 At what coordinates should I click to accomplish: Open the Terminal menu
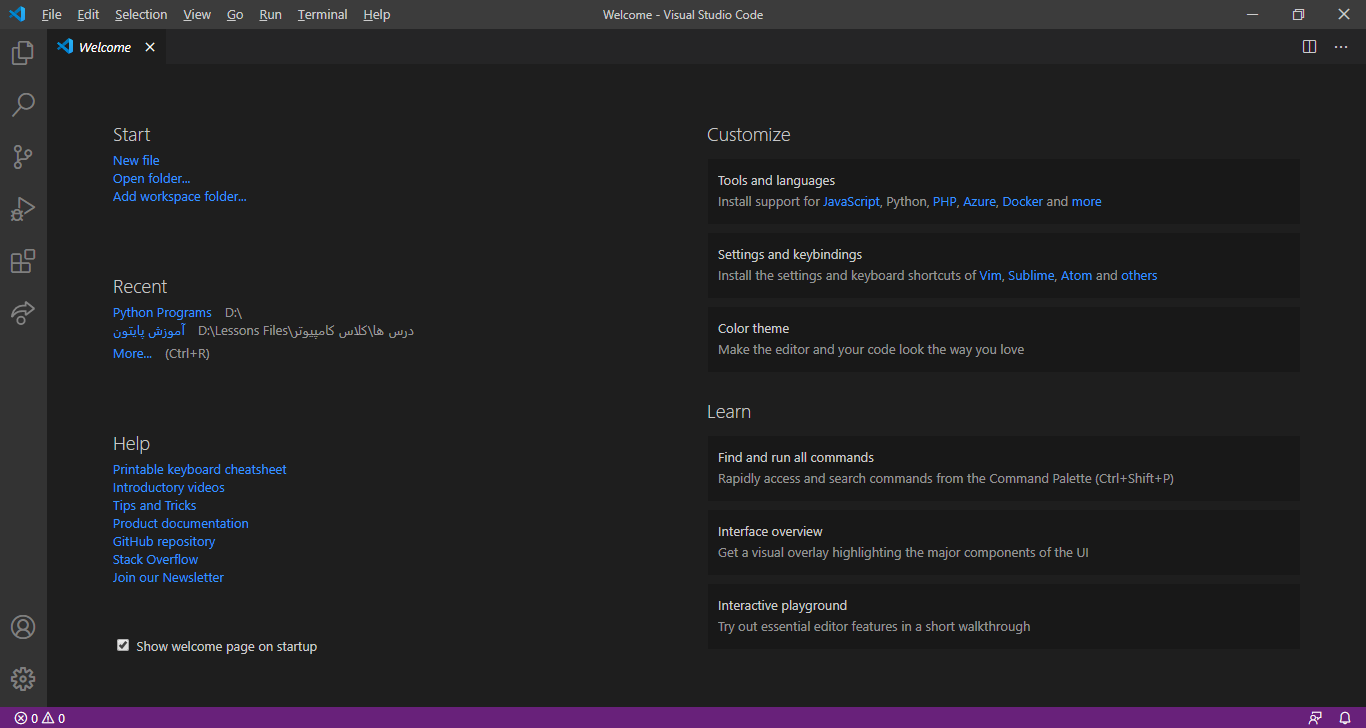[x=322, y=14]
